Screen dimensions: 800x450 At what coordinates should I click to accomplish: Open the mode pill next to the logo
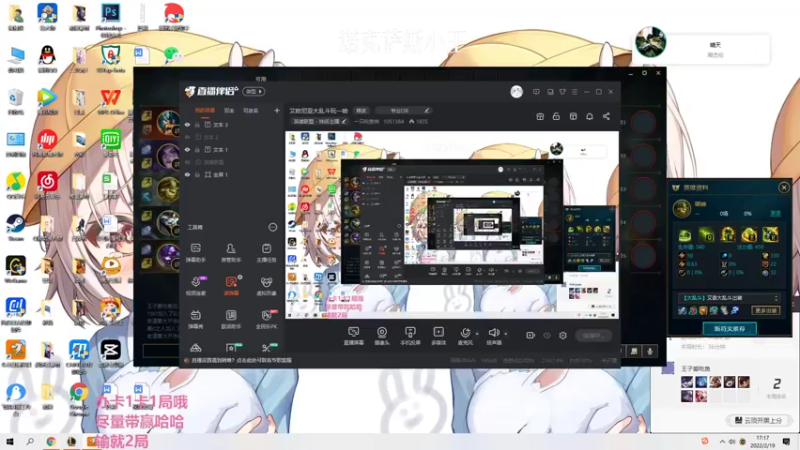click(254, 91)
